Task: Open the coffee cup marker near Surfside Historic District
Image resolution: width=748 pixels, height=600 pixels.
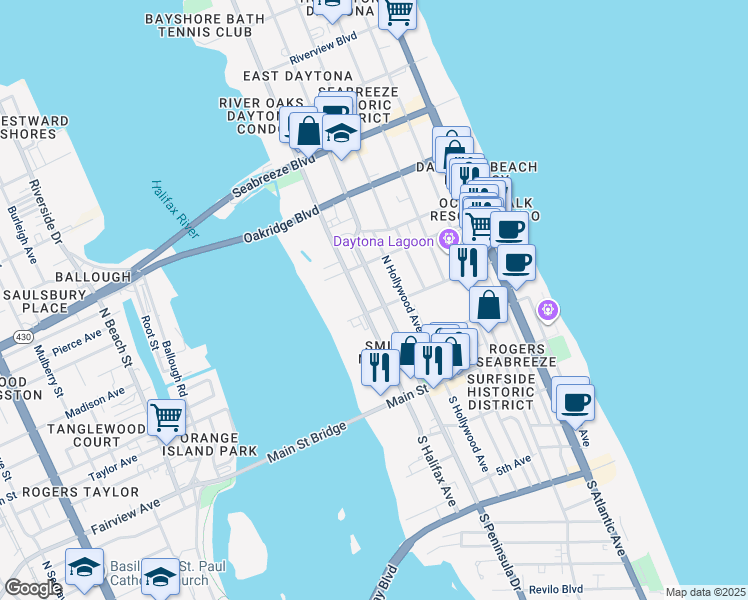Action: click(575, 404)
